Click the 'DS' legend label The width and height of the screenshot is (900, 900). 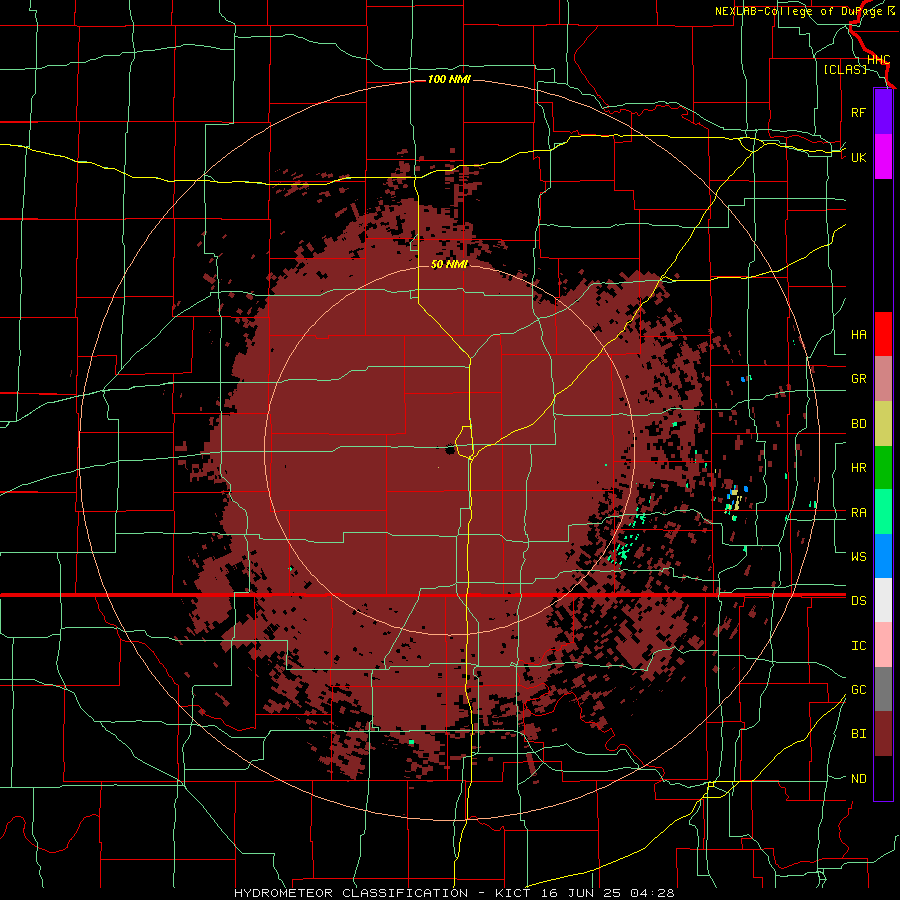coord(858,601)
